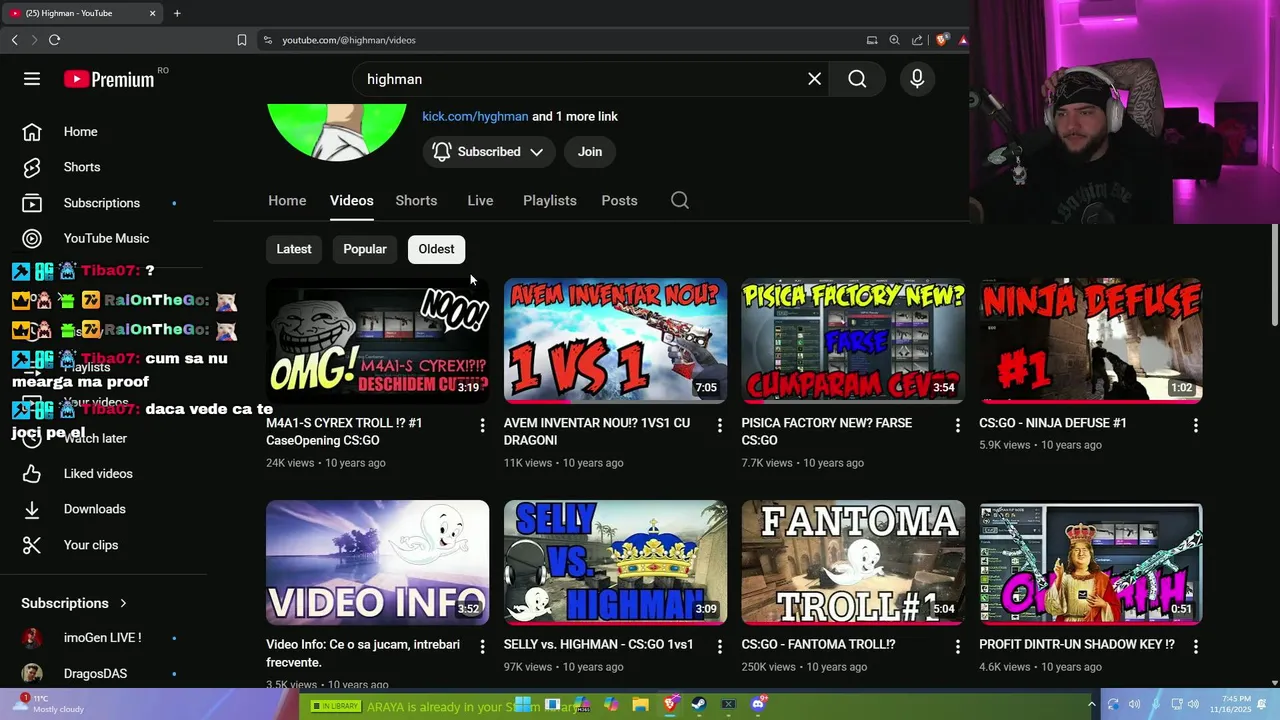Open YouTube Music from the sidebar
1280x720 pixels.
tap(104, 238)
